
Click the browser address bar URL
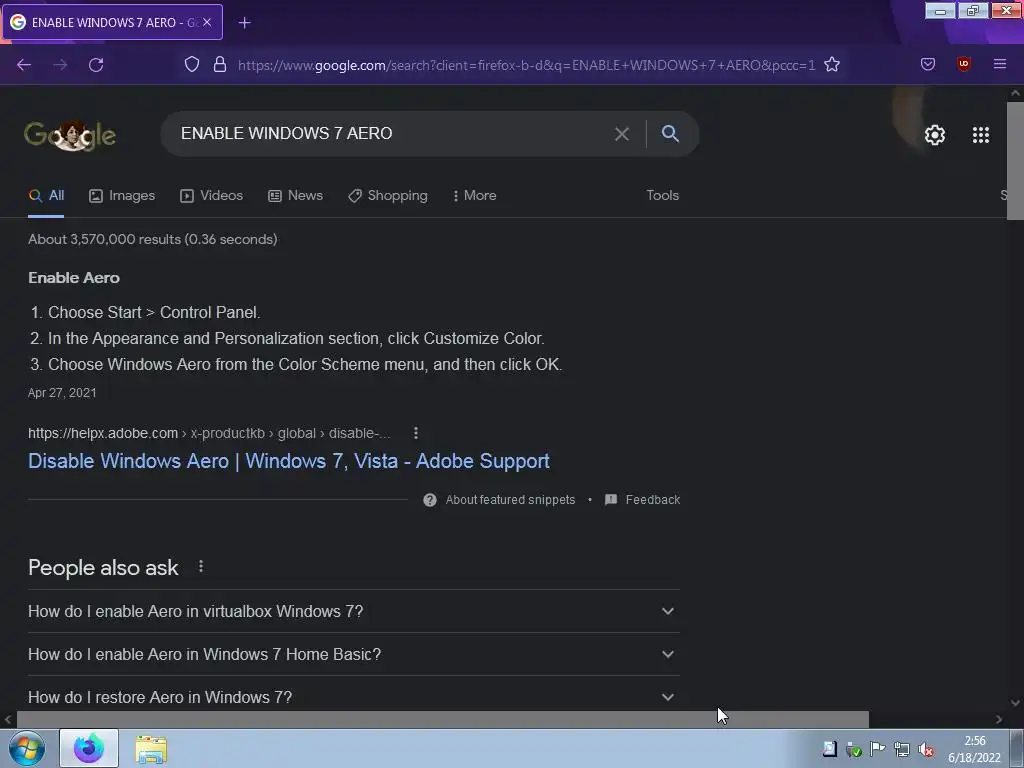coord(526,65)
